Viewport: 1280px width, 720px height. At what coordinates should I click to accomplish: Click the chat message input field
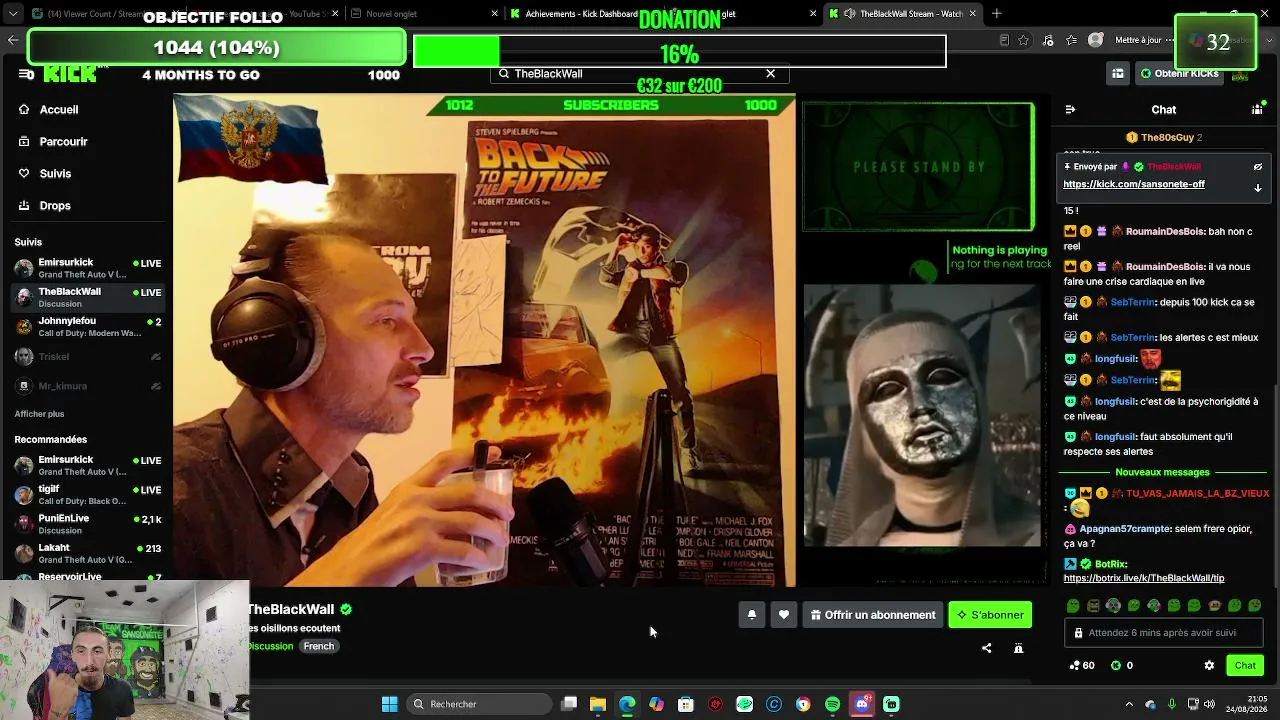tap(1163, 632)
